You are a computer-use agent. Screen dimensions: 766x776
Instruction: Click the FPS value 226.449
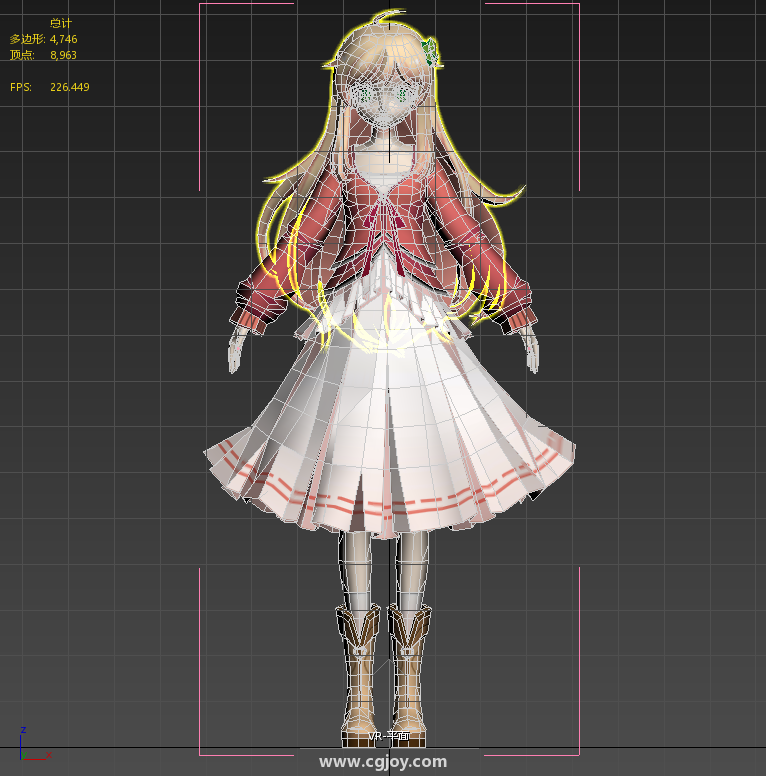69,87
